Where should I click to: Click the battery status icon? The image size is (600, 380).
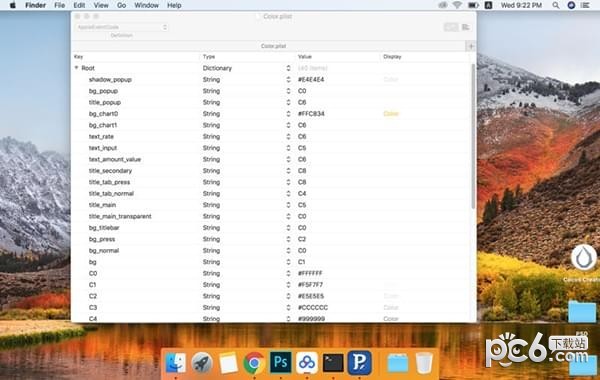point(473,5)
